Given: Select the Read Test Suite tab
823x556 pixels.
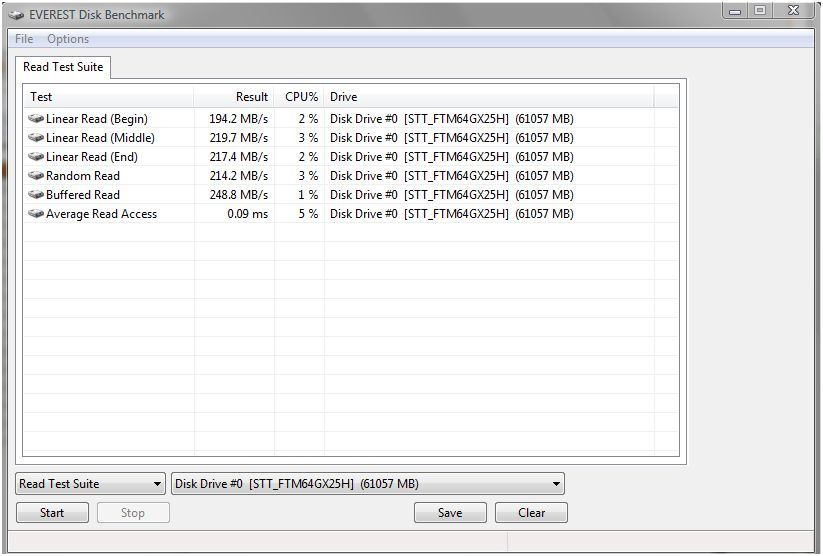Looking at the screenshot, I should [63, 67].
